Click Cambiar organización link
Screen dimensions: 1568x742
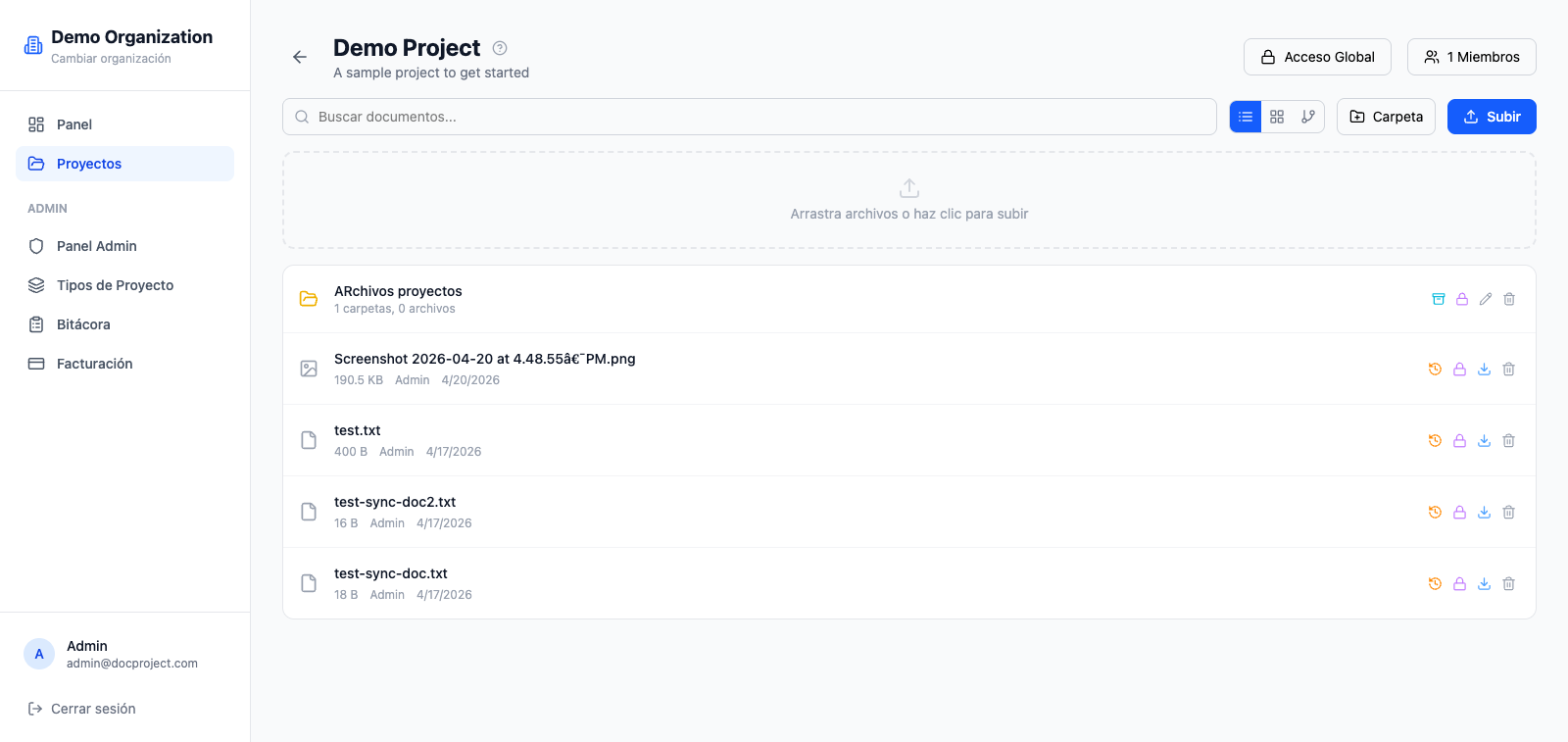(x=111, y=59)
